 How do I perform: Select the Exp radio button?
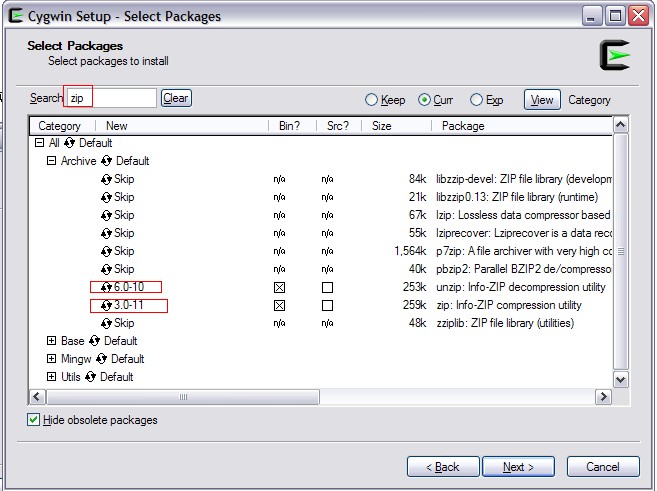tap(476, 100)
